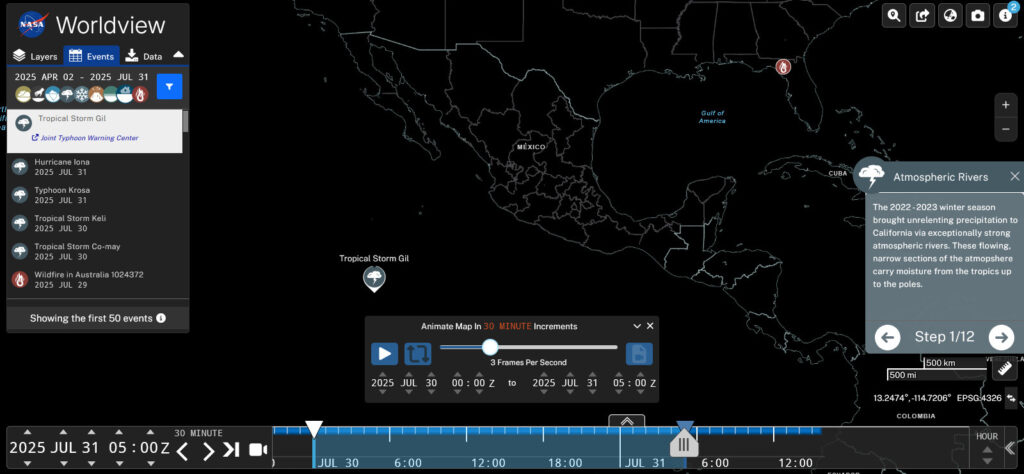This screenshot has width=1024, height=474.
Task: Zoom in on the map
Action: [1006, 104]
